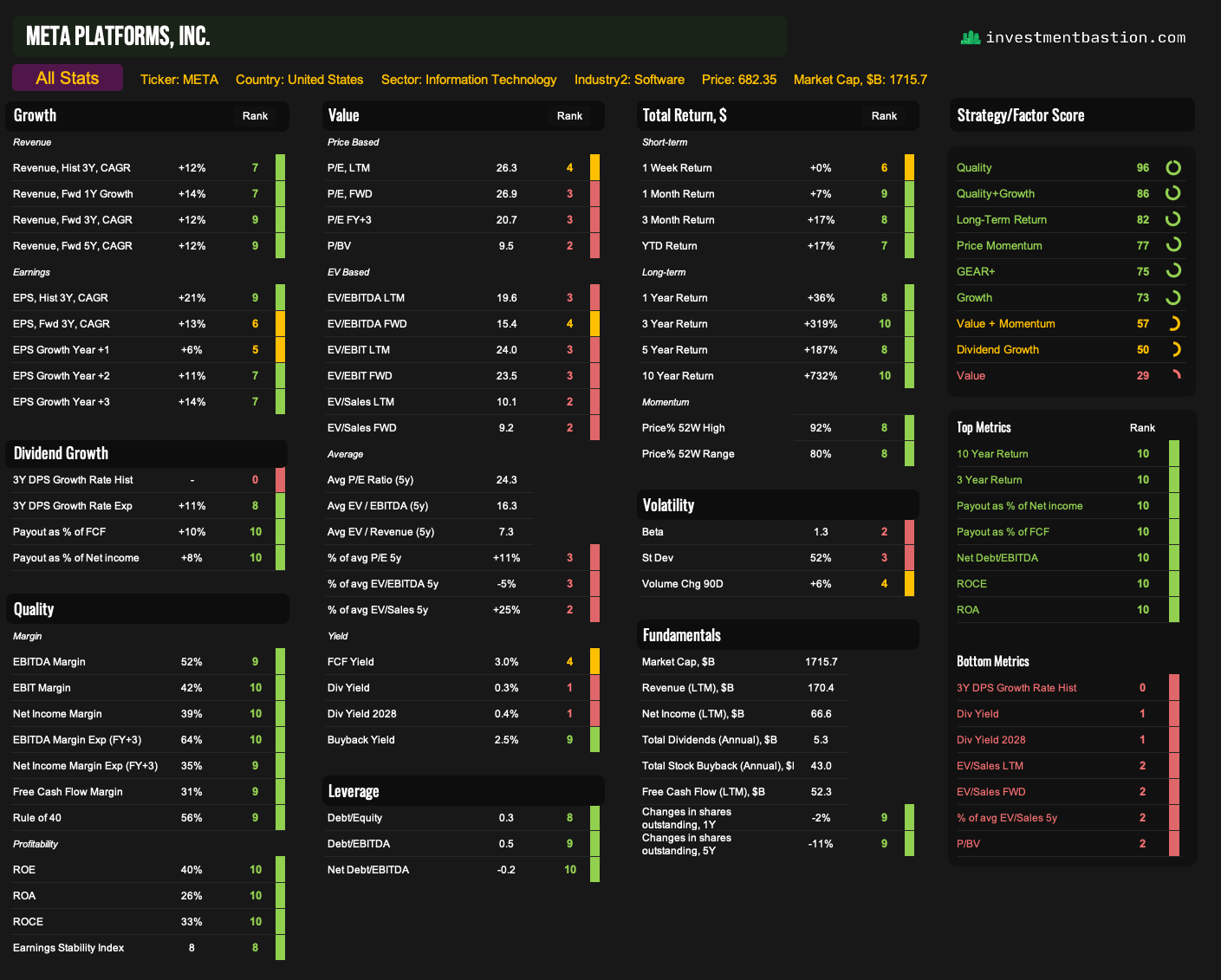Click the 'FCF Yield' row label

click(x=351, y=661)
